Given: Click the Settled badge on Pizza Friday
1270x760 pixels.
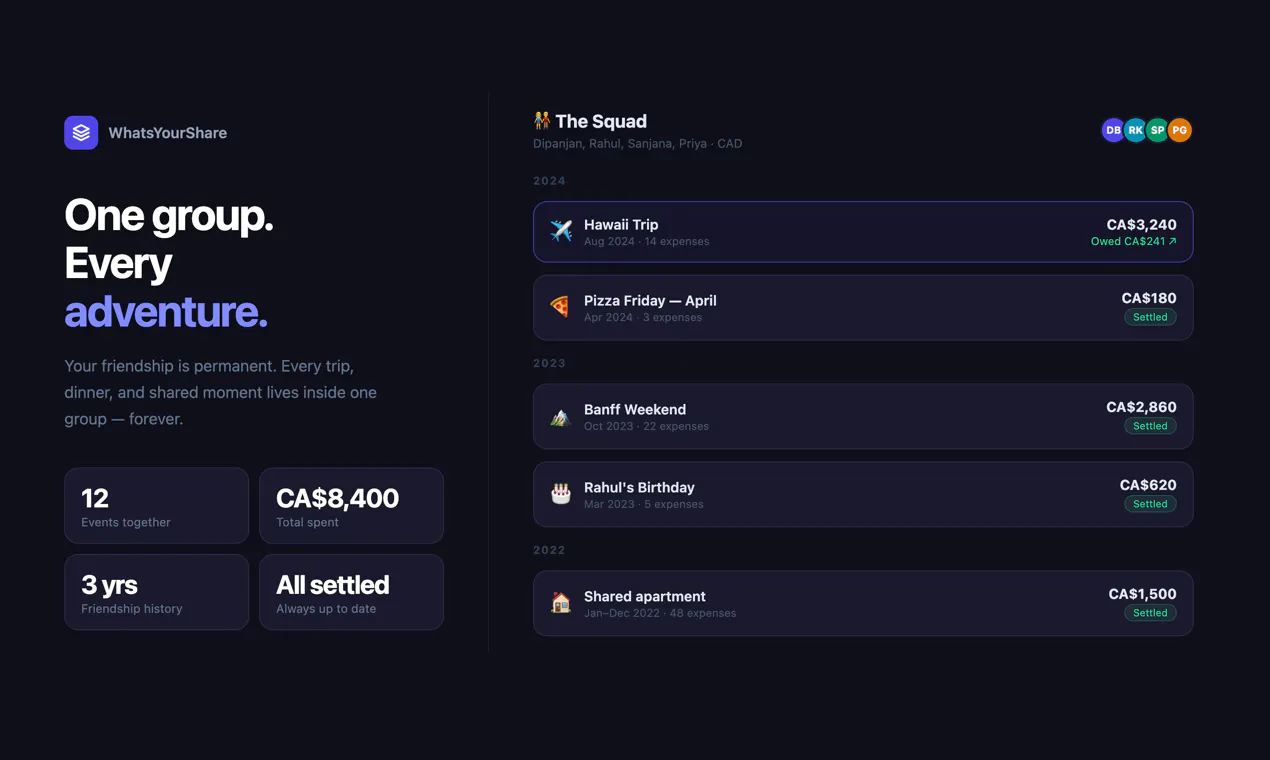Looking at the screenshot, I should pyautogui.click(x=1150, y=317).
